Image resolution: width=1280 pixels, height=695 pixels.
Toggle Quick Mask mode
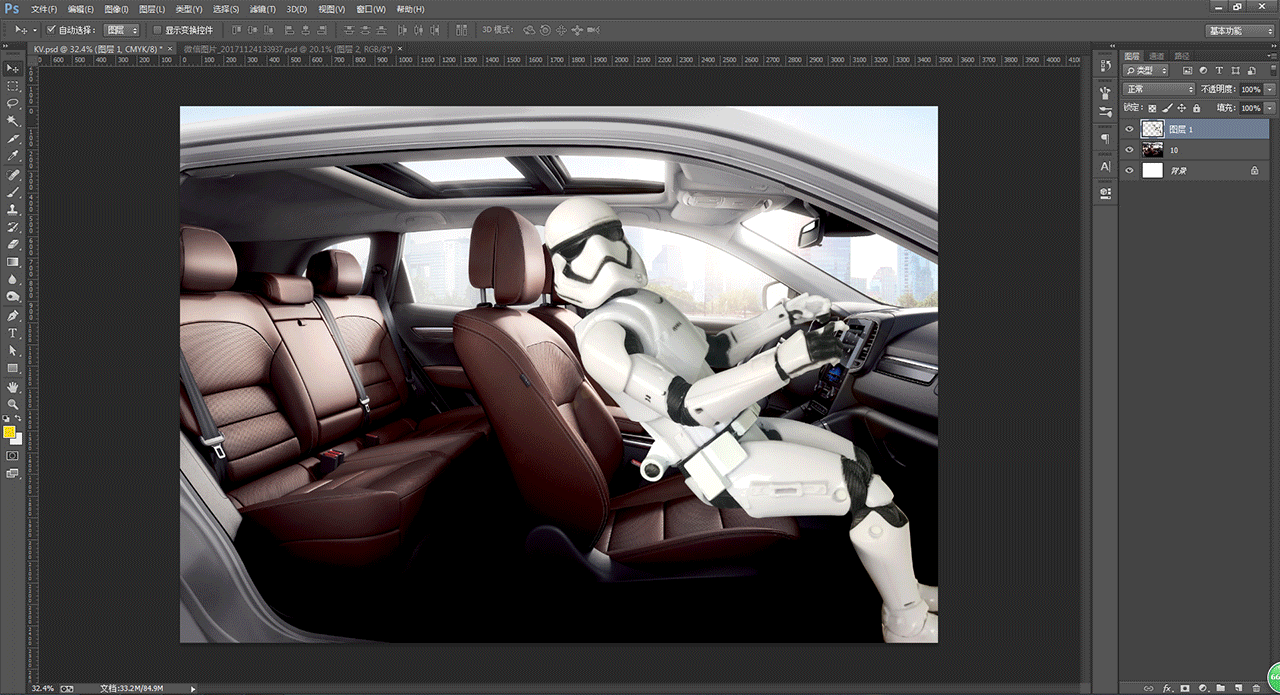tap(13, 455)
